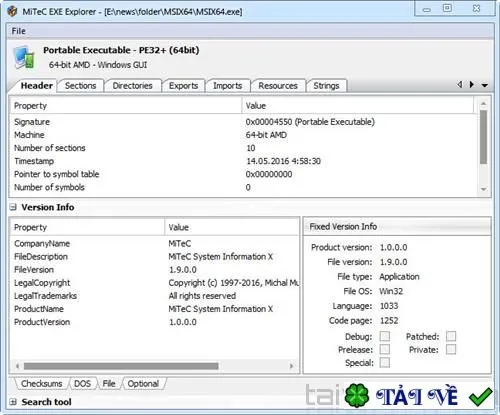Screen dimensions: 500x415
Task: Click the version info horizontal scrollbar thumb
Action: (x=121, y=366)
